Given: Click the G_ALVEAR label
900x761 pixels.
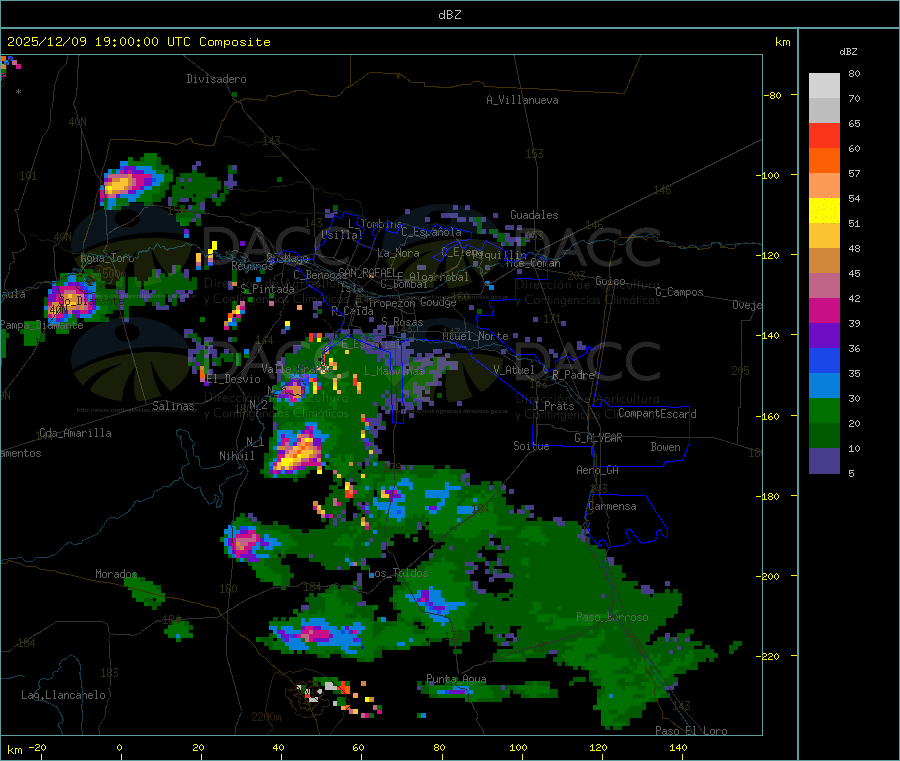Looking at the screenshot, I should pos(598,438).
